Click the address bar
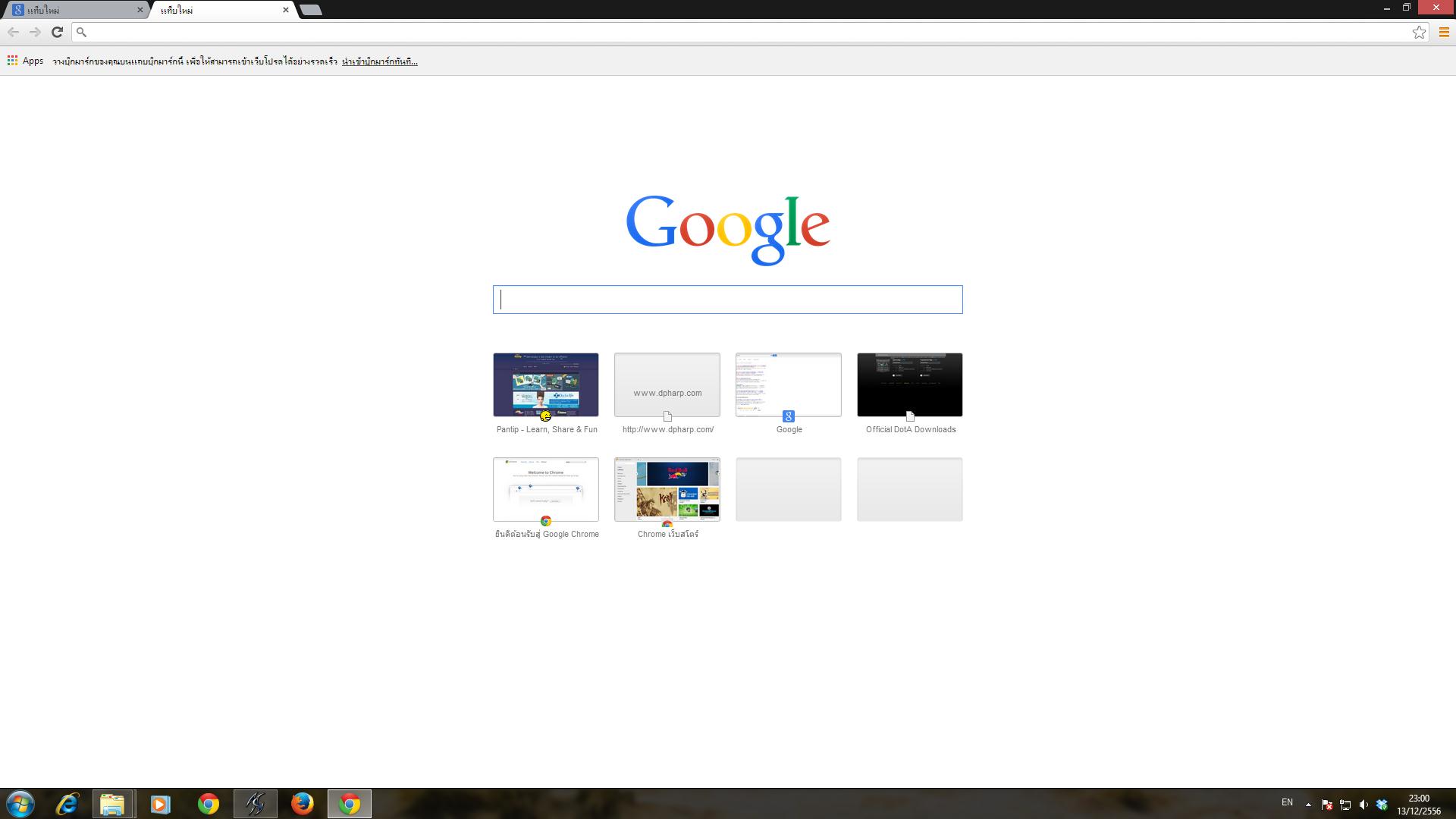 click(x=751, y=32)
